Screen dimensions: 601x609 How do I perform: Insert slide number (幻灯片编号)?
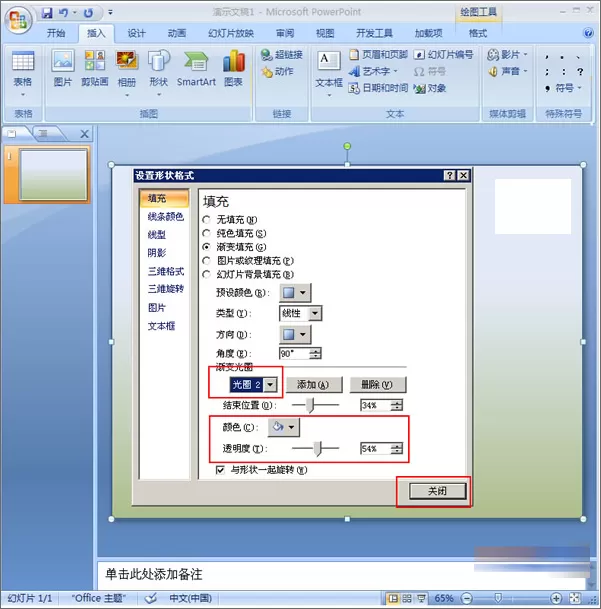(443, 55)
